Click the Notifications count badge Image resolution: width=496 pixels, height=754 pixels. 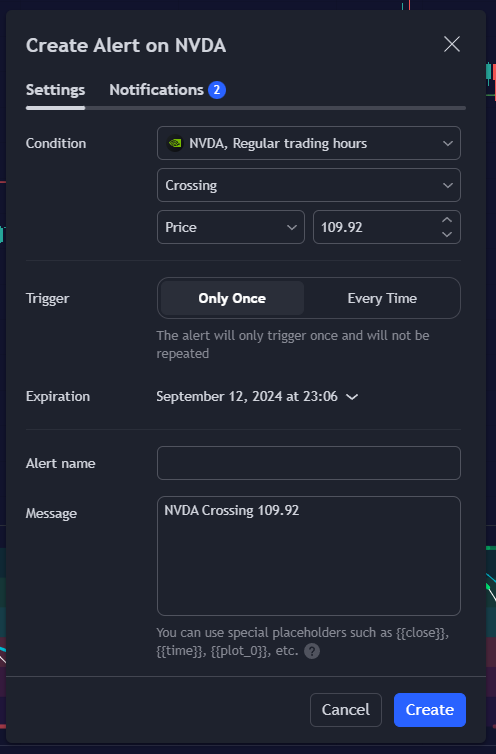click(216, 90)
